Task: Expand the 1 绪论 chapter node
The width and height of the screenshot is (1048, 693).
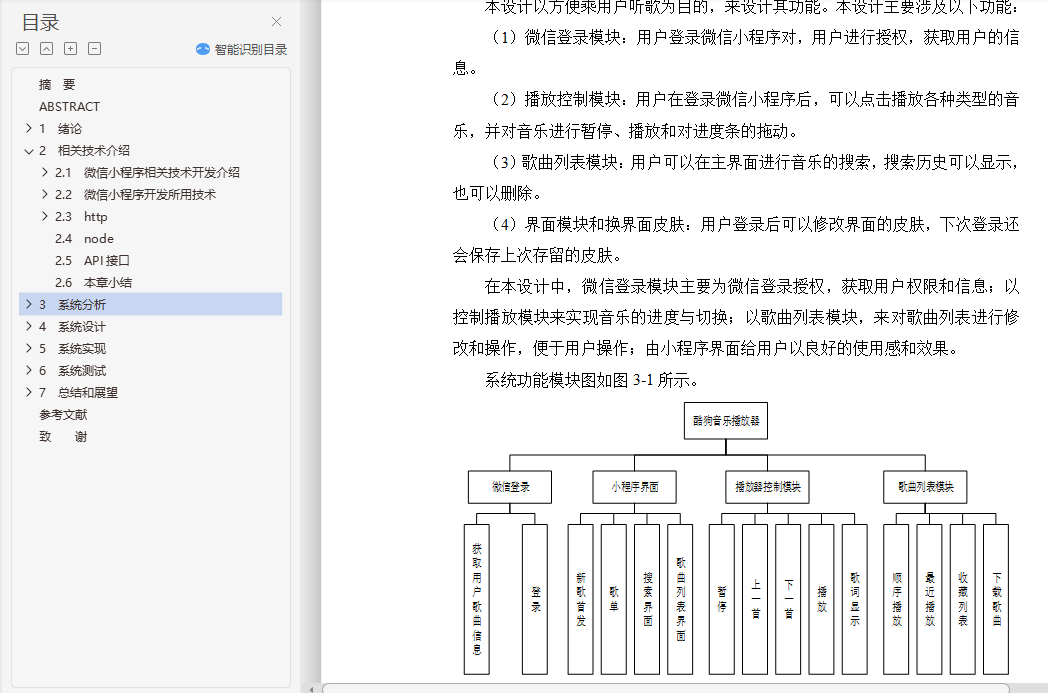Action: (28, 128)
